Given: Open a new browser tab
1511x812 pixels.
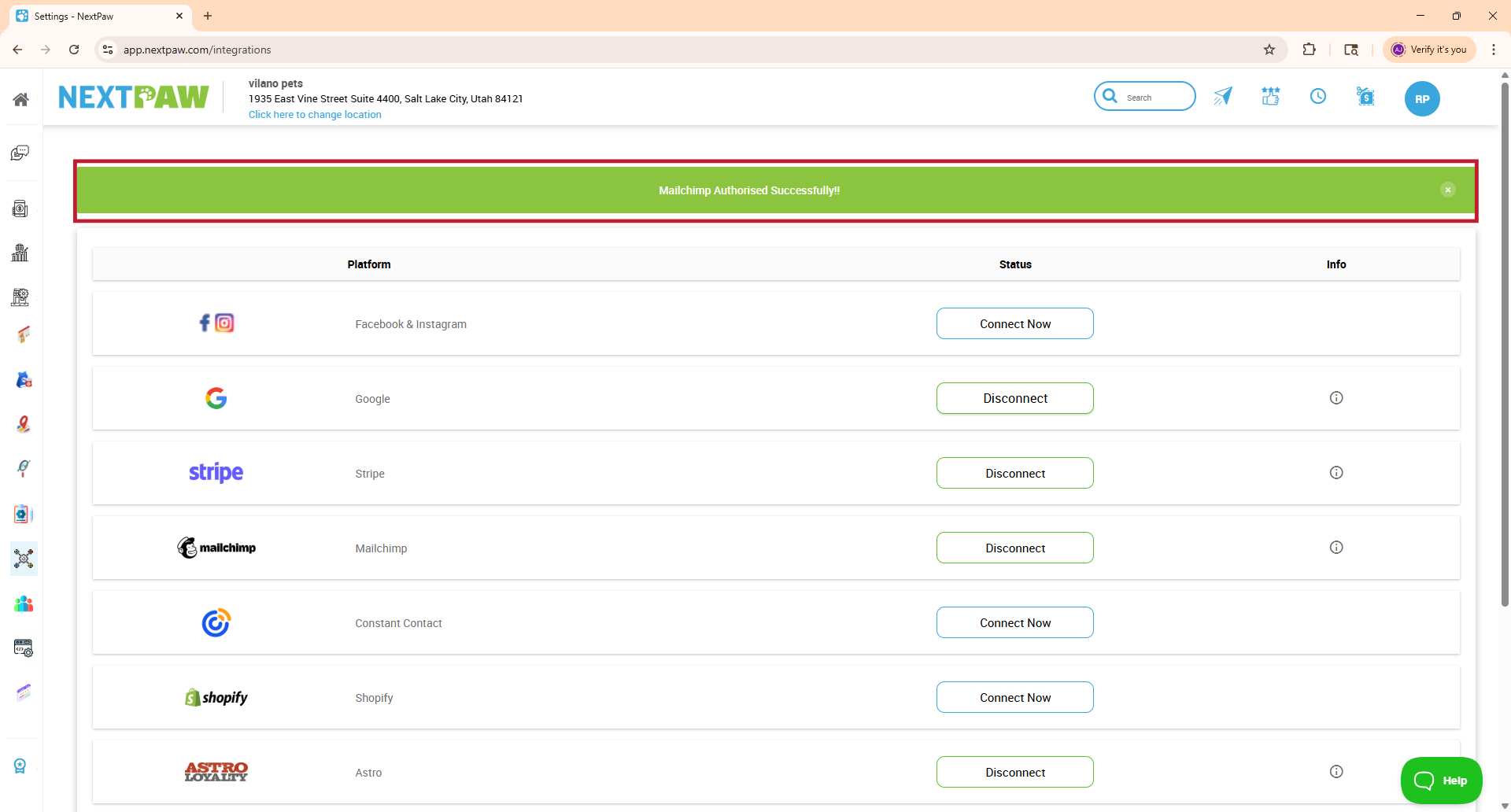Looking at the screenshot, I should 208,16.
